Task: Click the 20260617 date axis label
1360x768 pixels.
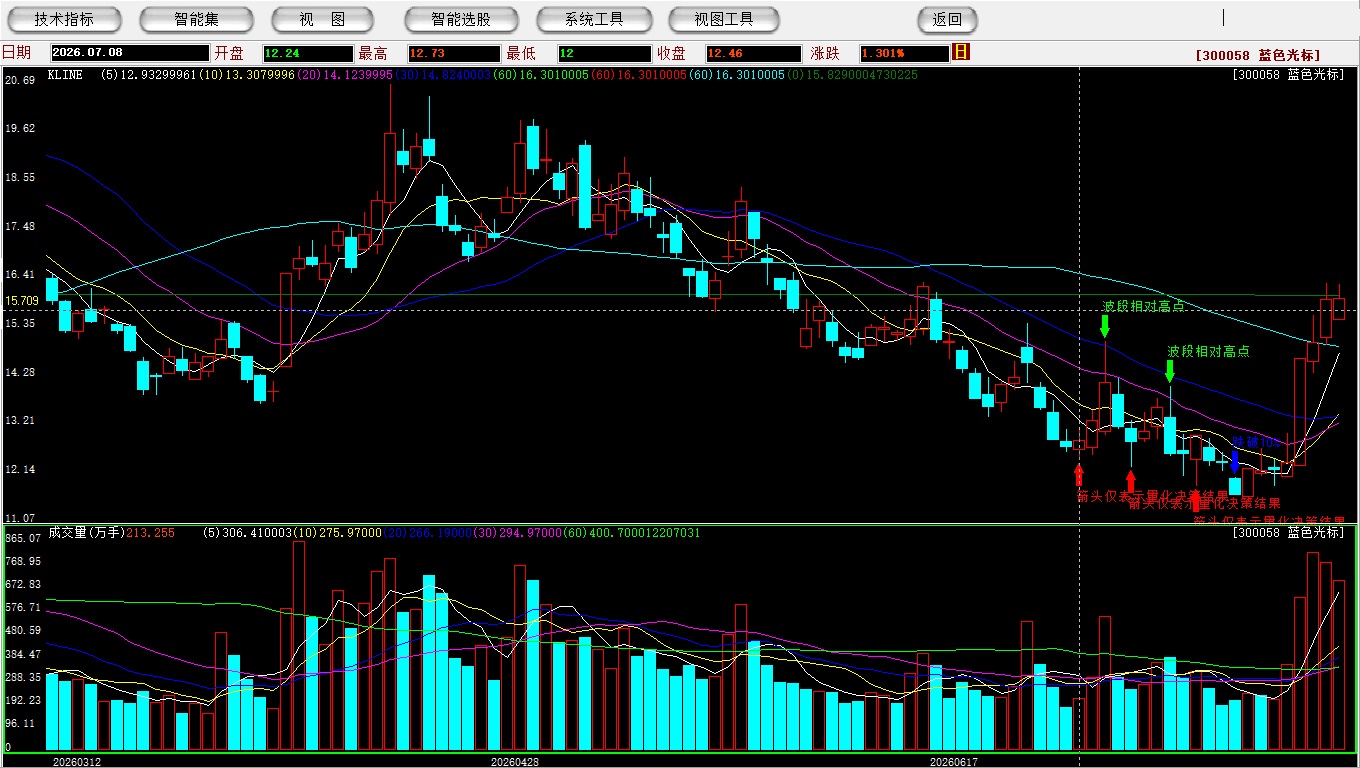Action: (x=953, y=762)
